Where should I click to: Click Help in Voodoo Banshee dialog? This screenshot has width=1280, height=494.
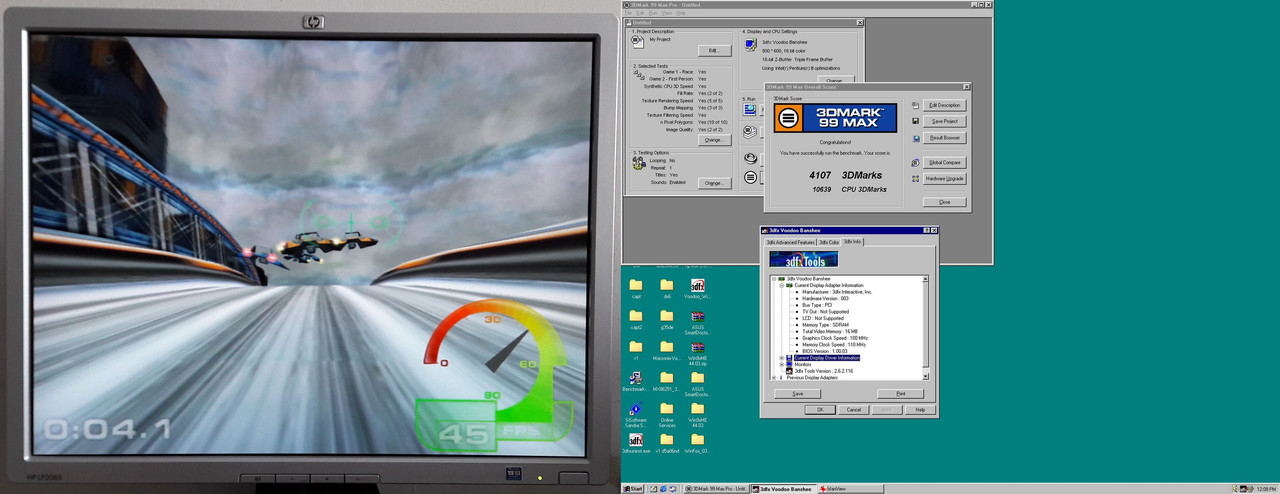tap(920, 409)
